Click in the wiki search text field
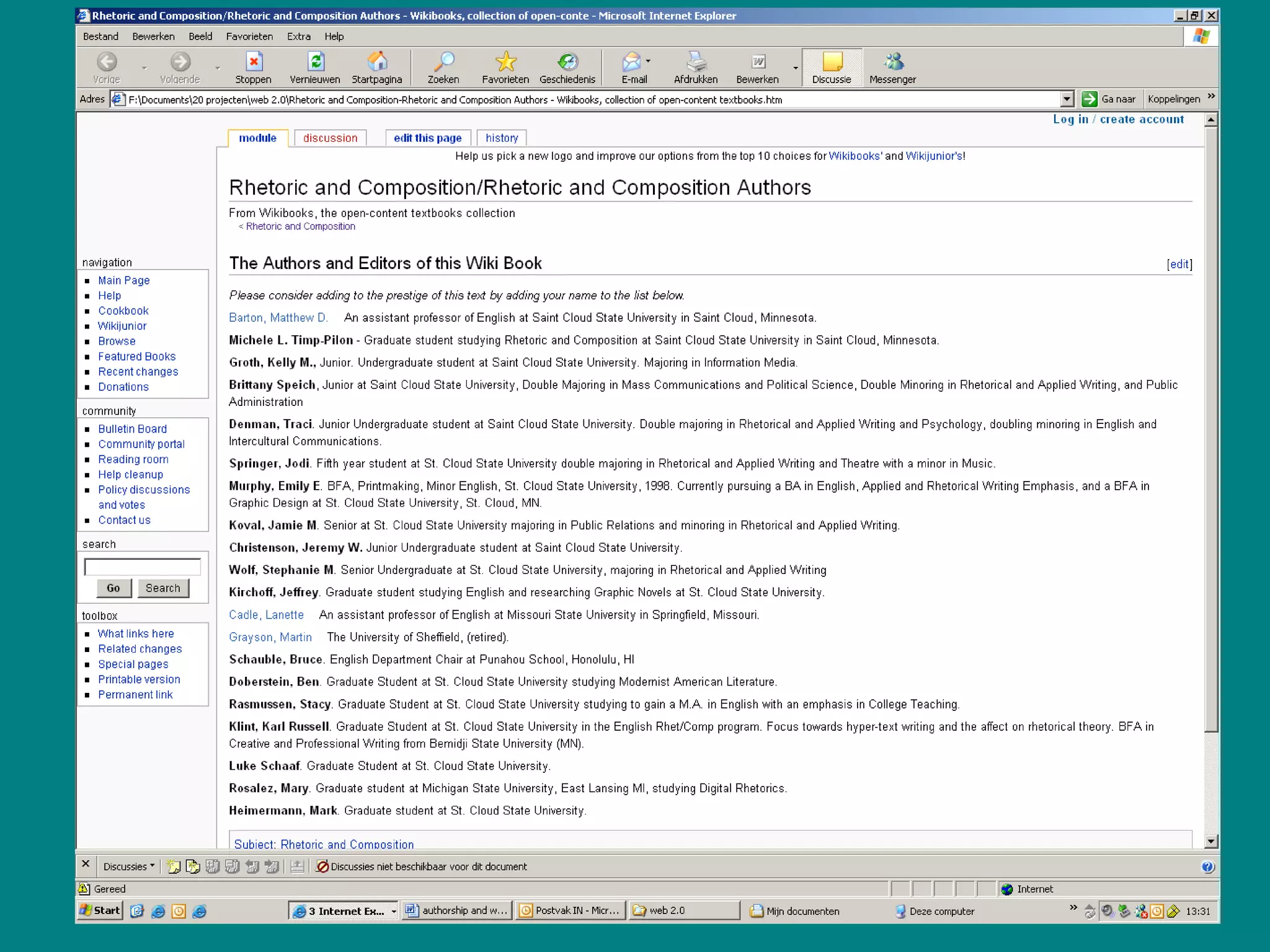The height and width of the screenshot is (952, 1270). [x=142, y=566]
